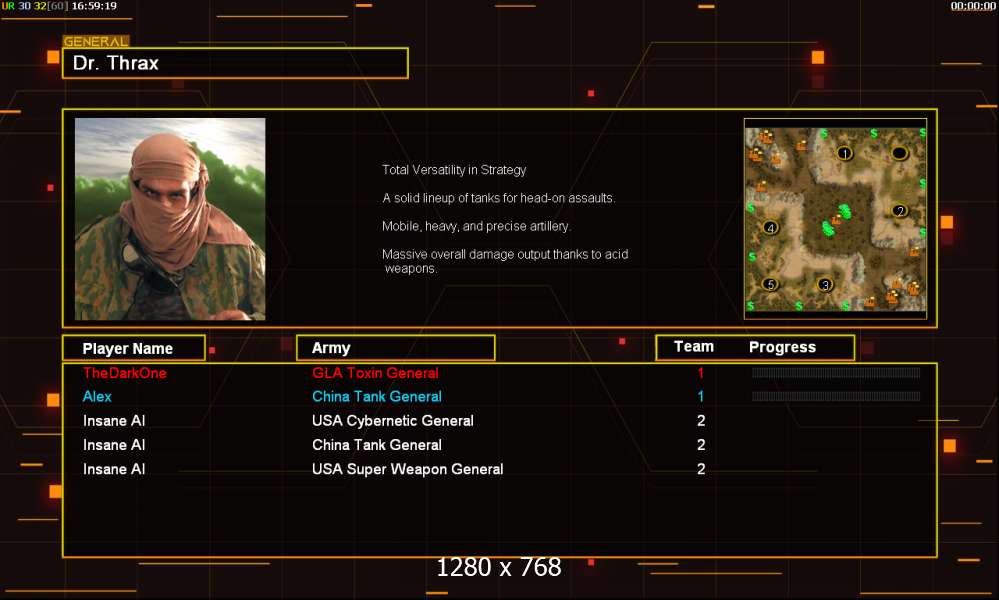
Task: Click the USA Super Weapon General entry
Action: point(407,469)
